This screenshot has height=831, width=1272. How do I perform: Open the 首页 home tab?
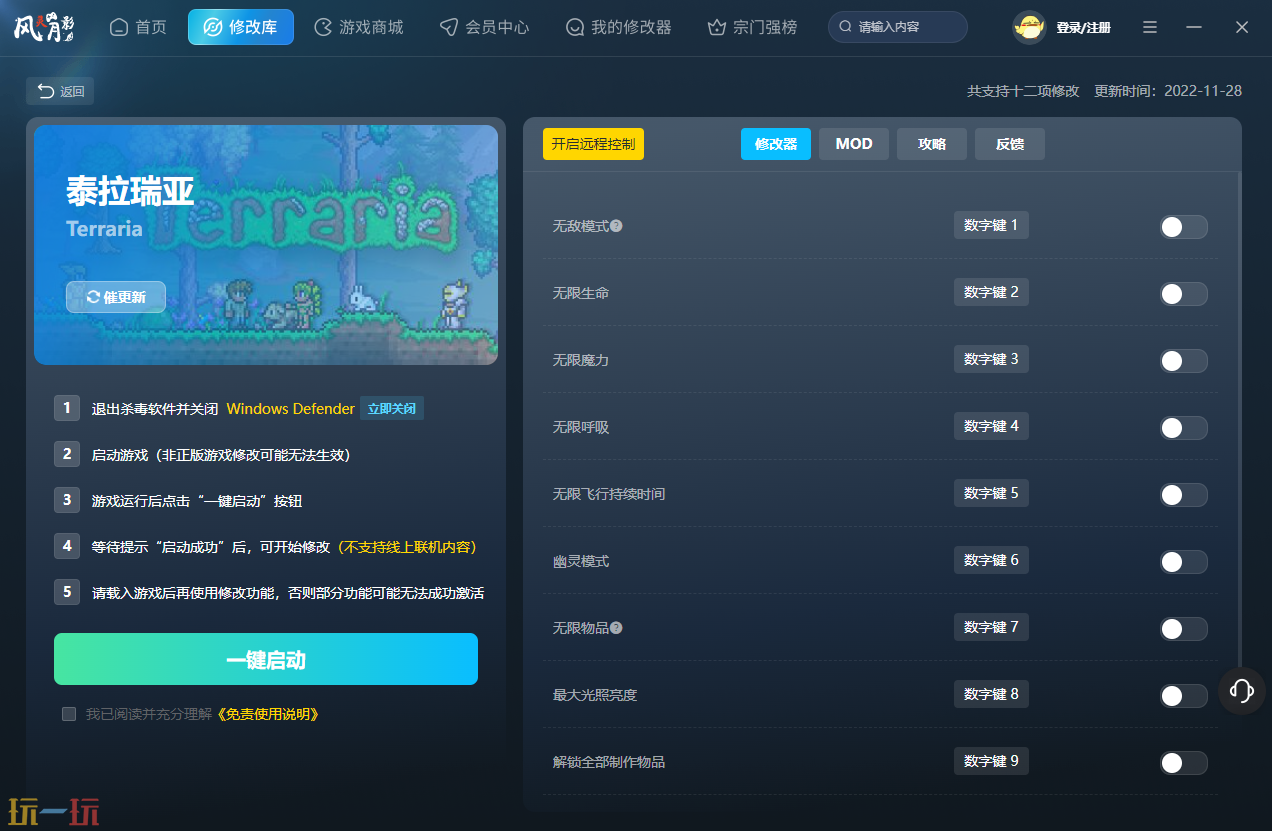point(138,27)
